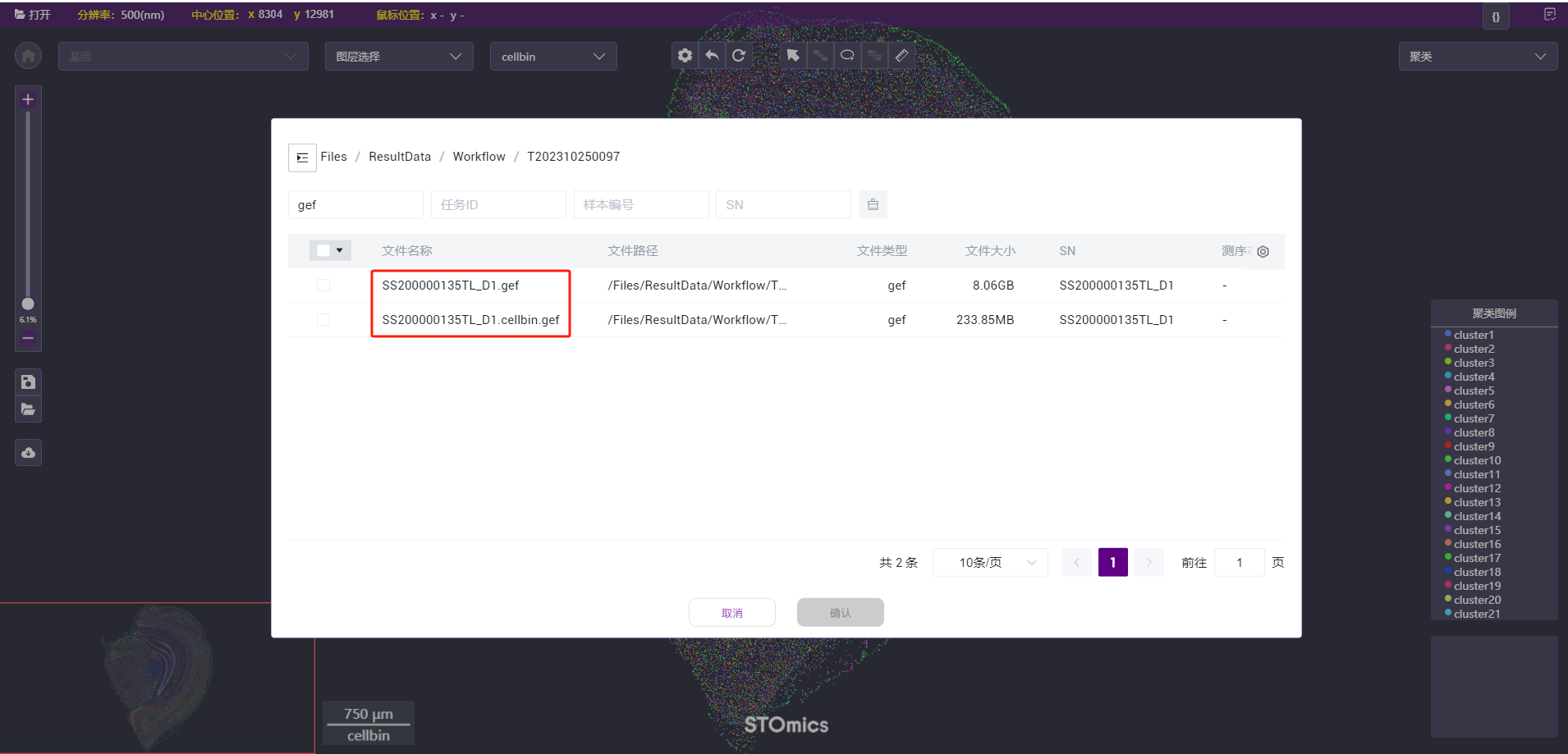Click the 确认 confirm button

coord(840,613)
